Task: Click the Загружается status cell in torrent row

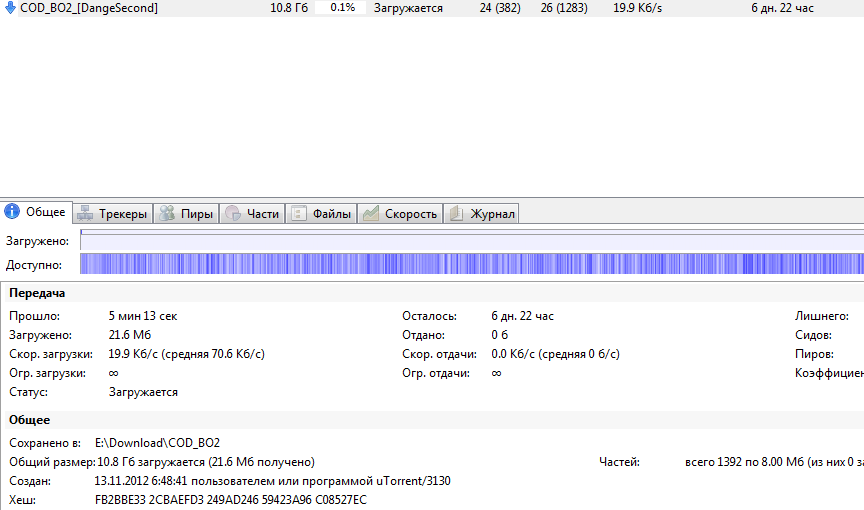Action: click(408, 8)
